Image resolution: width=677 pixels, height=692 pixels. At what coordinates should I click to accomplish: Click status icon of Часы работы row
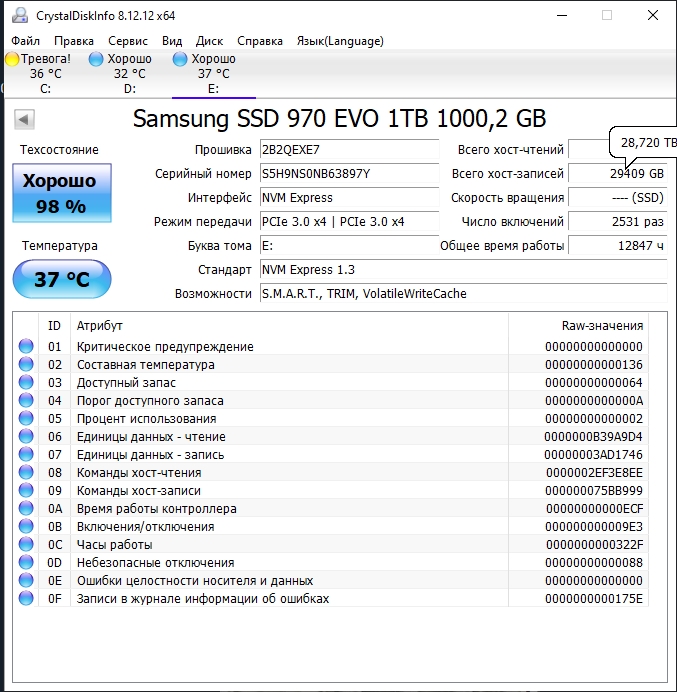coord(26,545)
